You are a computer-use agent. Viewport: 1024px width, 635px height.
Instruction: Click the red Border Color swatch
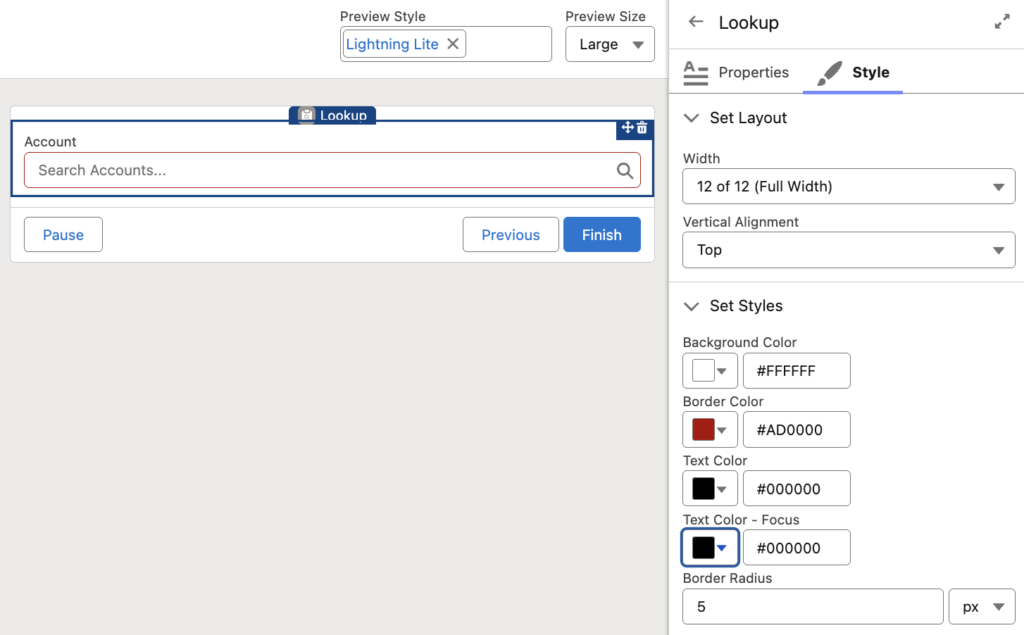click(x=703, y=429)
